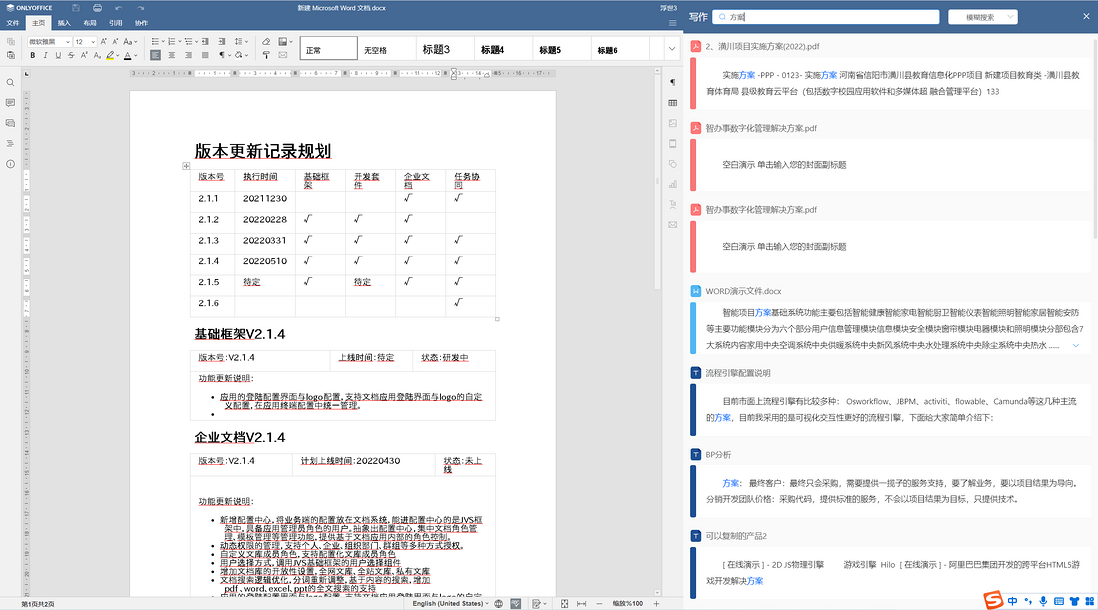Zoom out with the minus button
This screenshot has height=610, width=1098.
pos(599,604)
